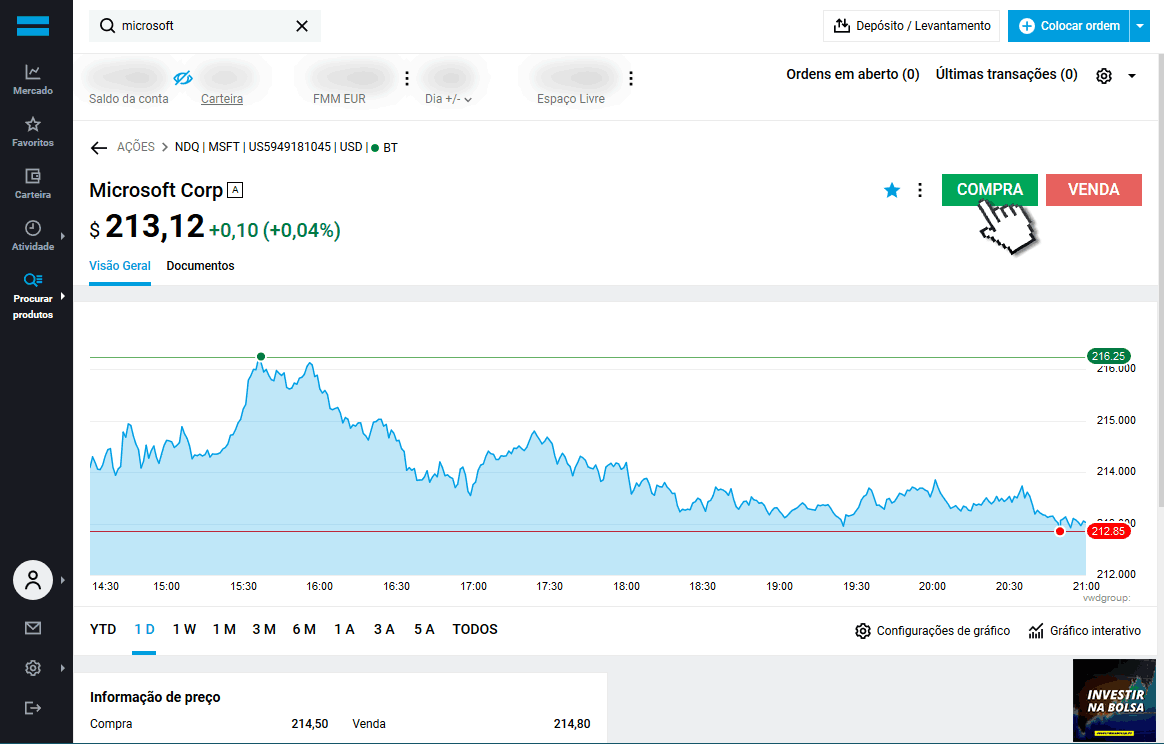Open the Colocar ordem dropdown arrow
Screen dimensions: 1164x744
click(1140, 26)
